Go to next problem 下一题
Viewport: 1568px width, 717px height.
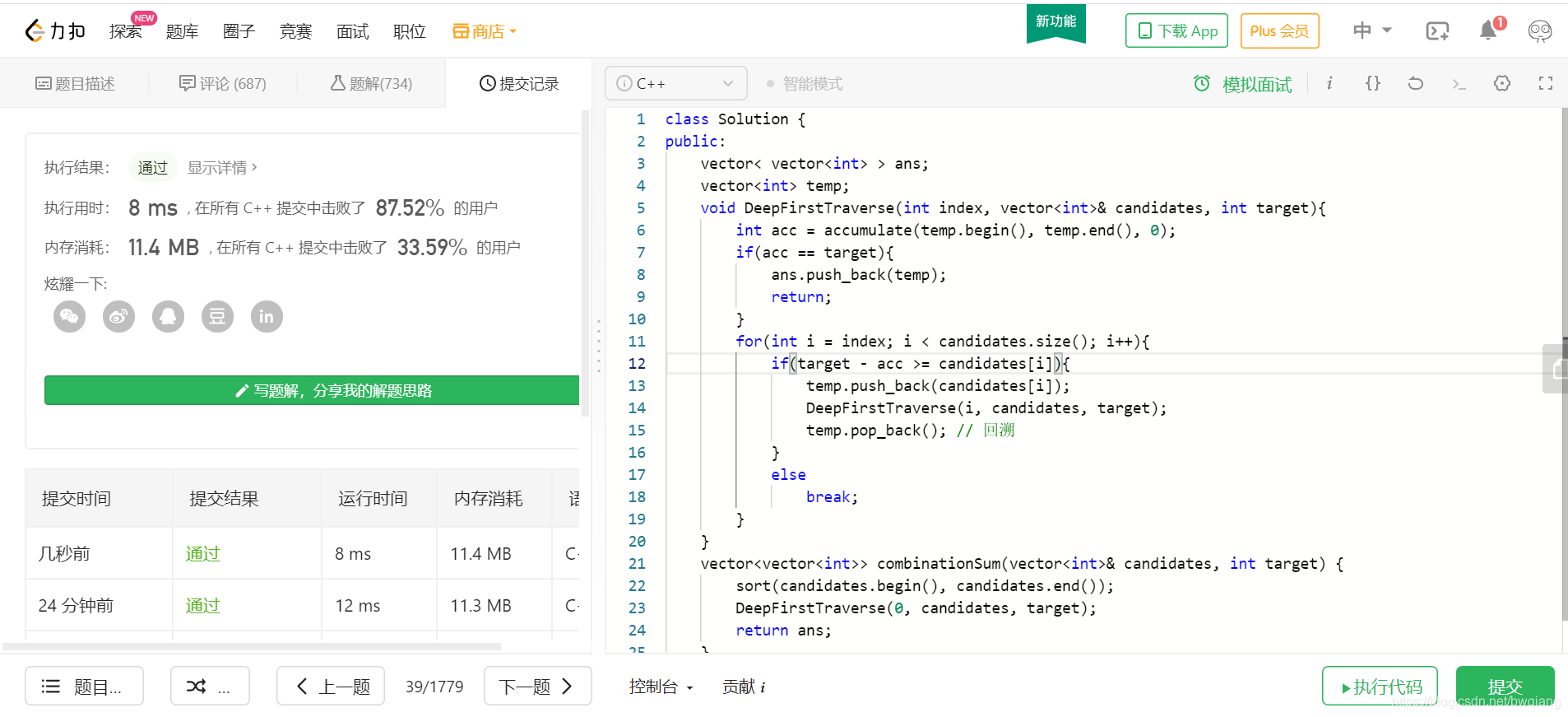coord(537,686)
